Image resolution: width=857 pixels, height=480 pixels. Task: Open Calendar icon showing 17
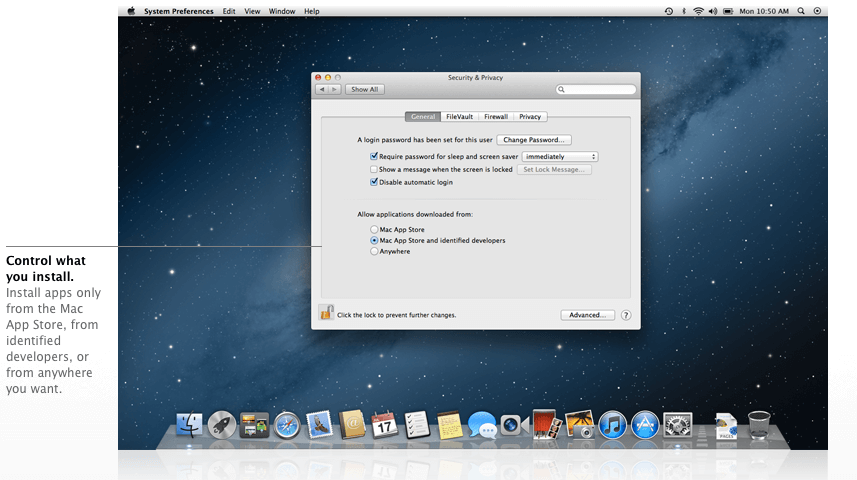point(384,425)
